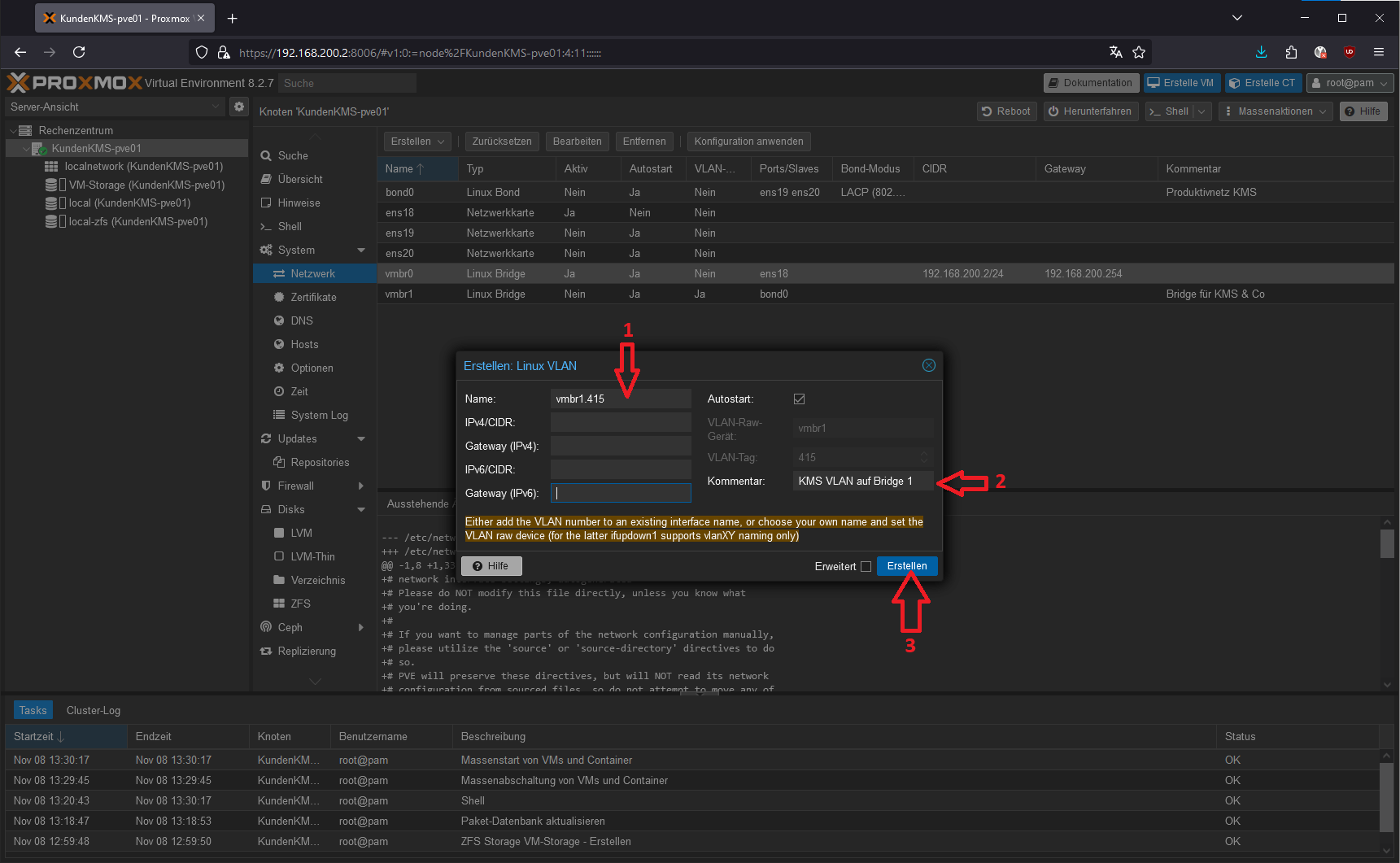Open the Firefox hamburger menu

pyautogui.click(x=1379, y=52)
